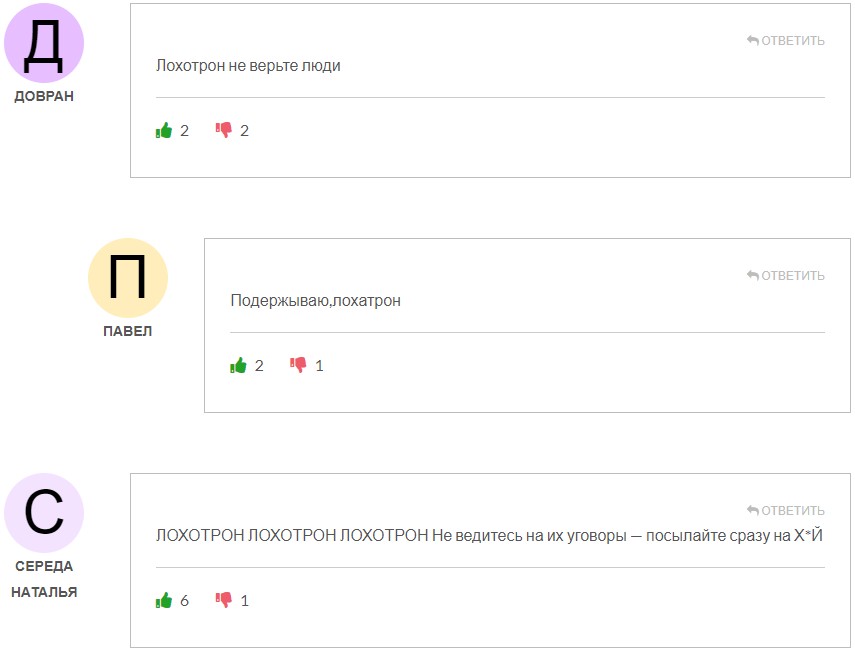
Task: Dislike Павел's comment with thumbs down
Action: pyautogui.click(x=299, y=364)
